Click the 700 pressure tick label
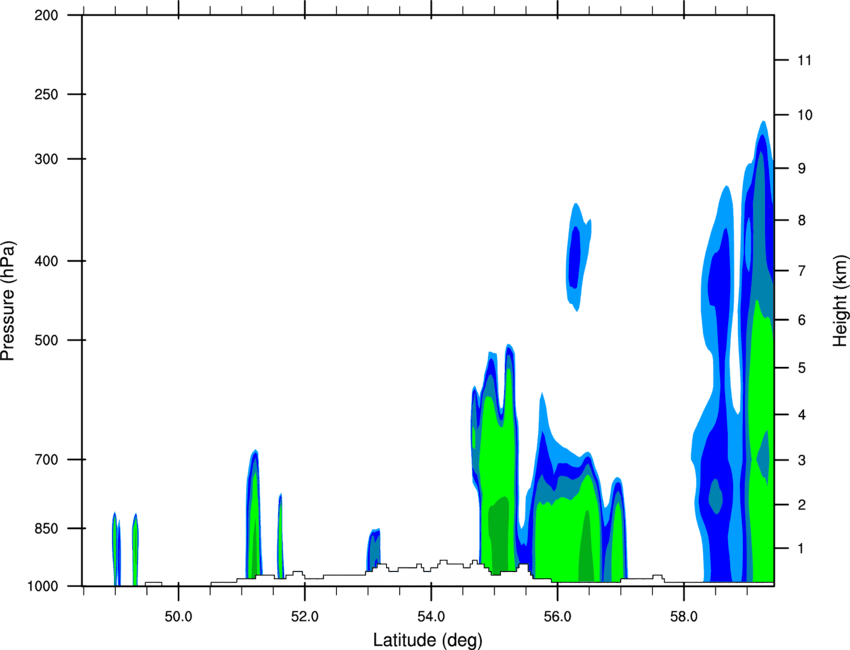Viewport: 850px width, 650px height. point(47,459)
